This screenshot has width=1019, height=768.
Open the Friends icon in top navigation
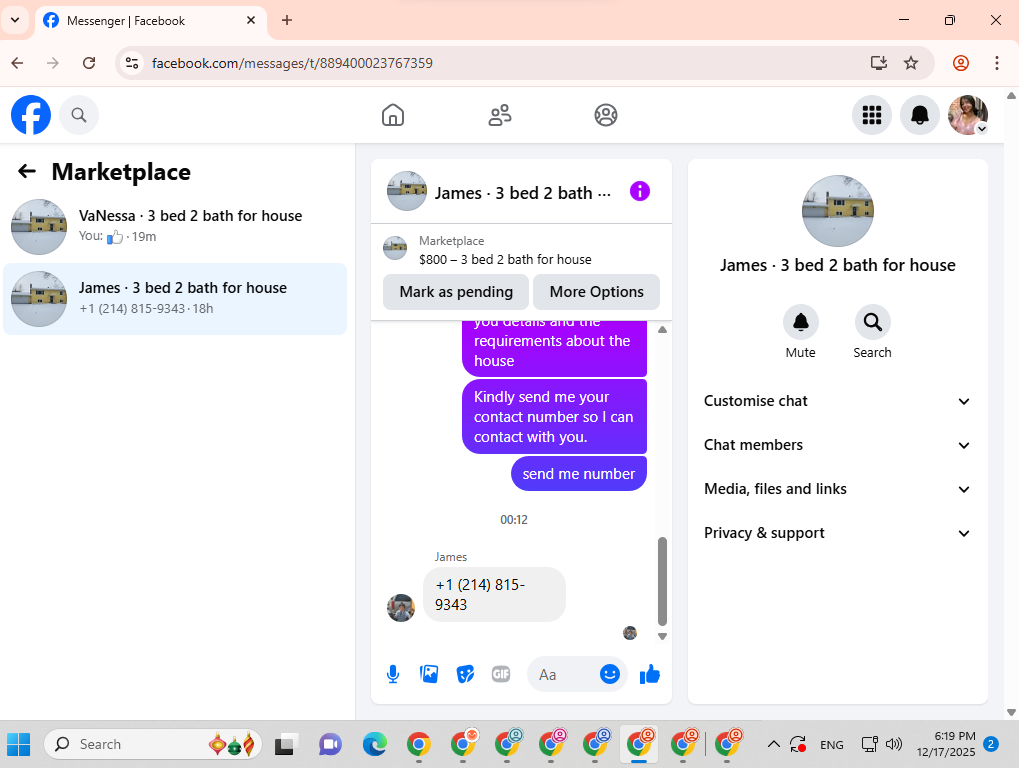tap(500, 115)
